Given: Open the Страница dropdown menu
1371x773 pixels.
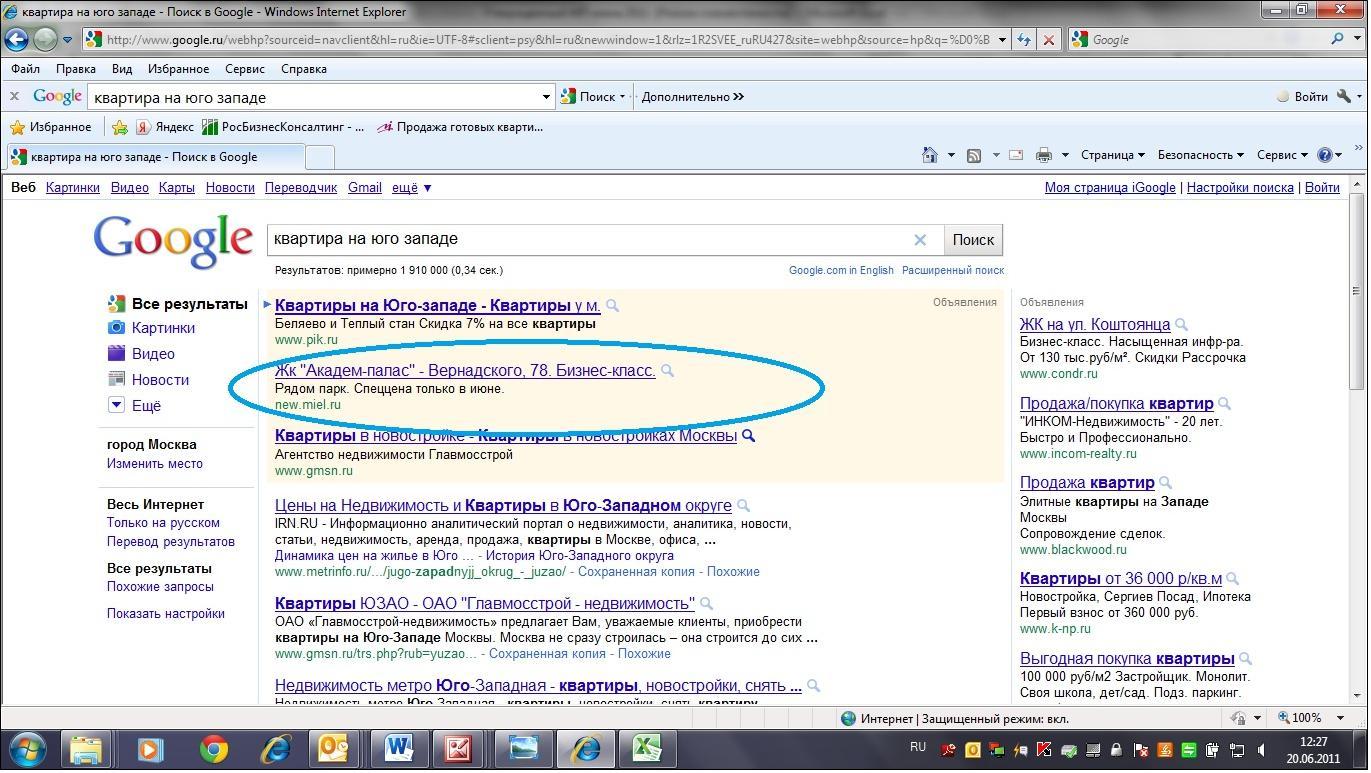Looking at the screenshot, I should click(x=1112, y=155).
